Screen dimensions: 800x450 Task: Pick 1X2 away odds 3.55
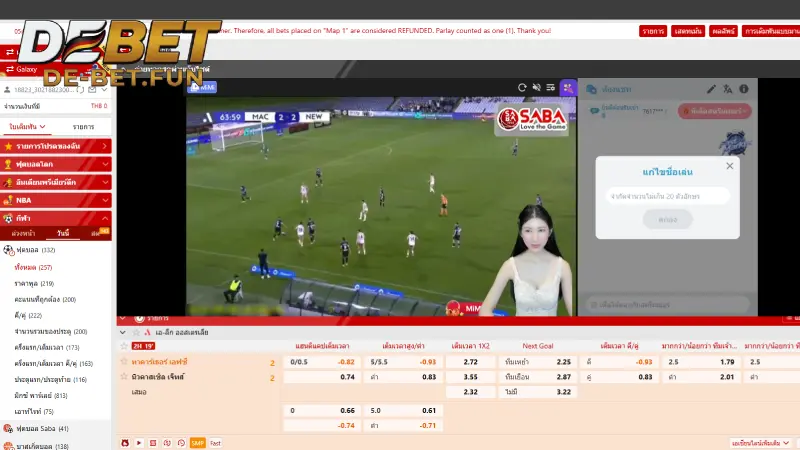(470, 377)
